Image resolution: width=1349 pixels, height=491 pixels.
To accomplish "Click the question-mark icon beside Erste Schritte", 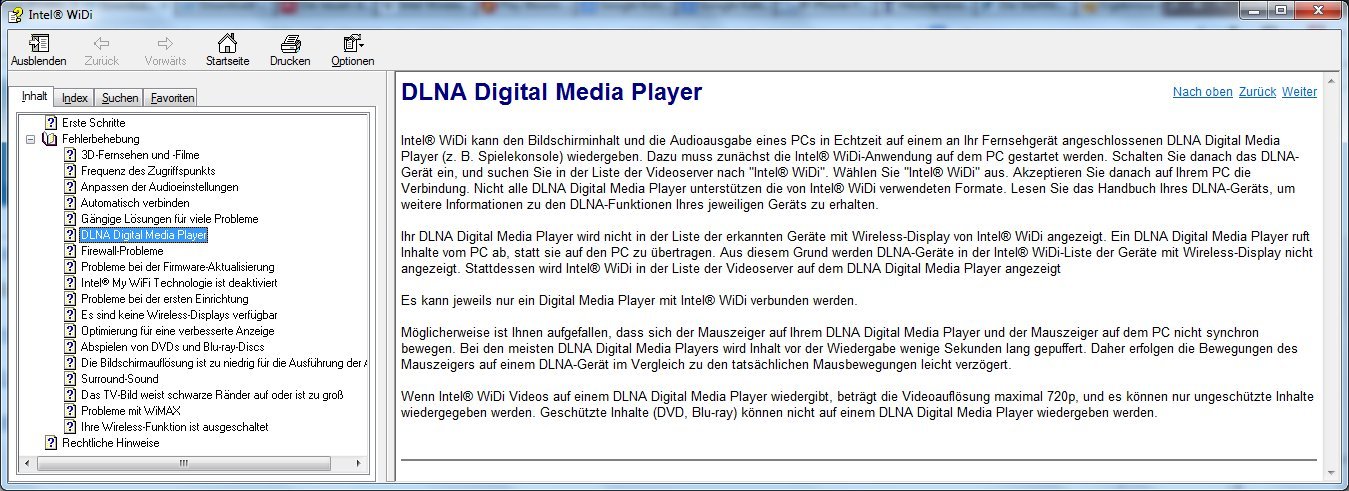I will (51, 122).
